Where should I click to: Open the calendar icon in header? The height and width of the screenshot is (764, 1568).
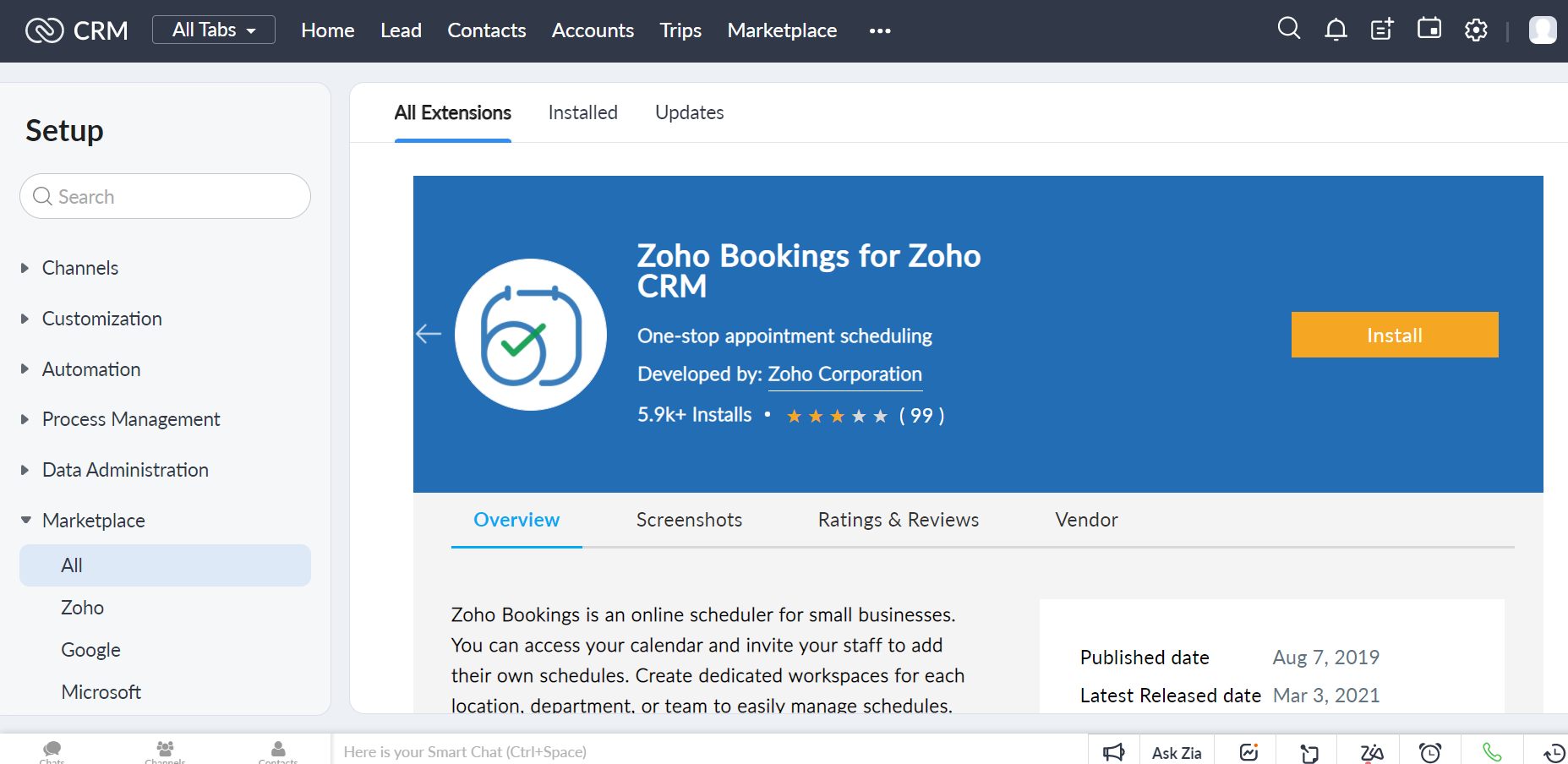pos(1429,29)
